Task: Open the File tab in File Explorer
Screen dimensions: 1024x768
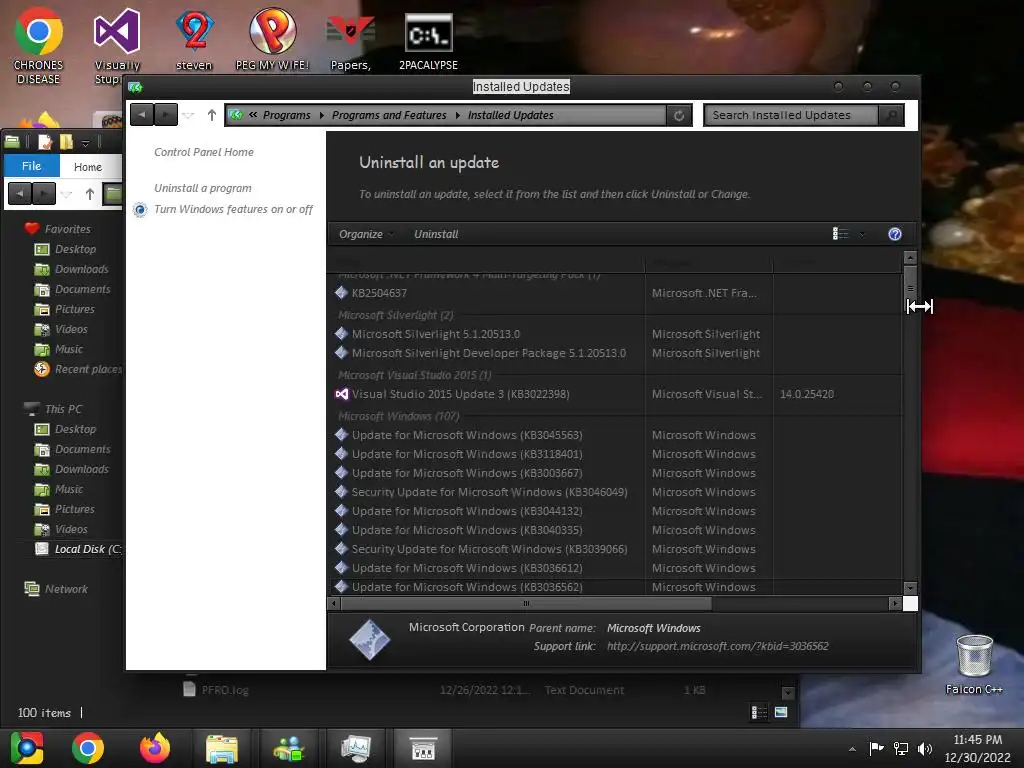Action: tap(31, 166)
